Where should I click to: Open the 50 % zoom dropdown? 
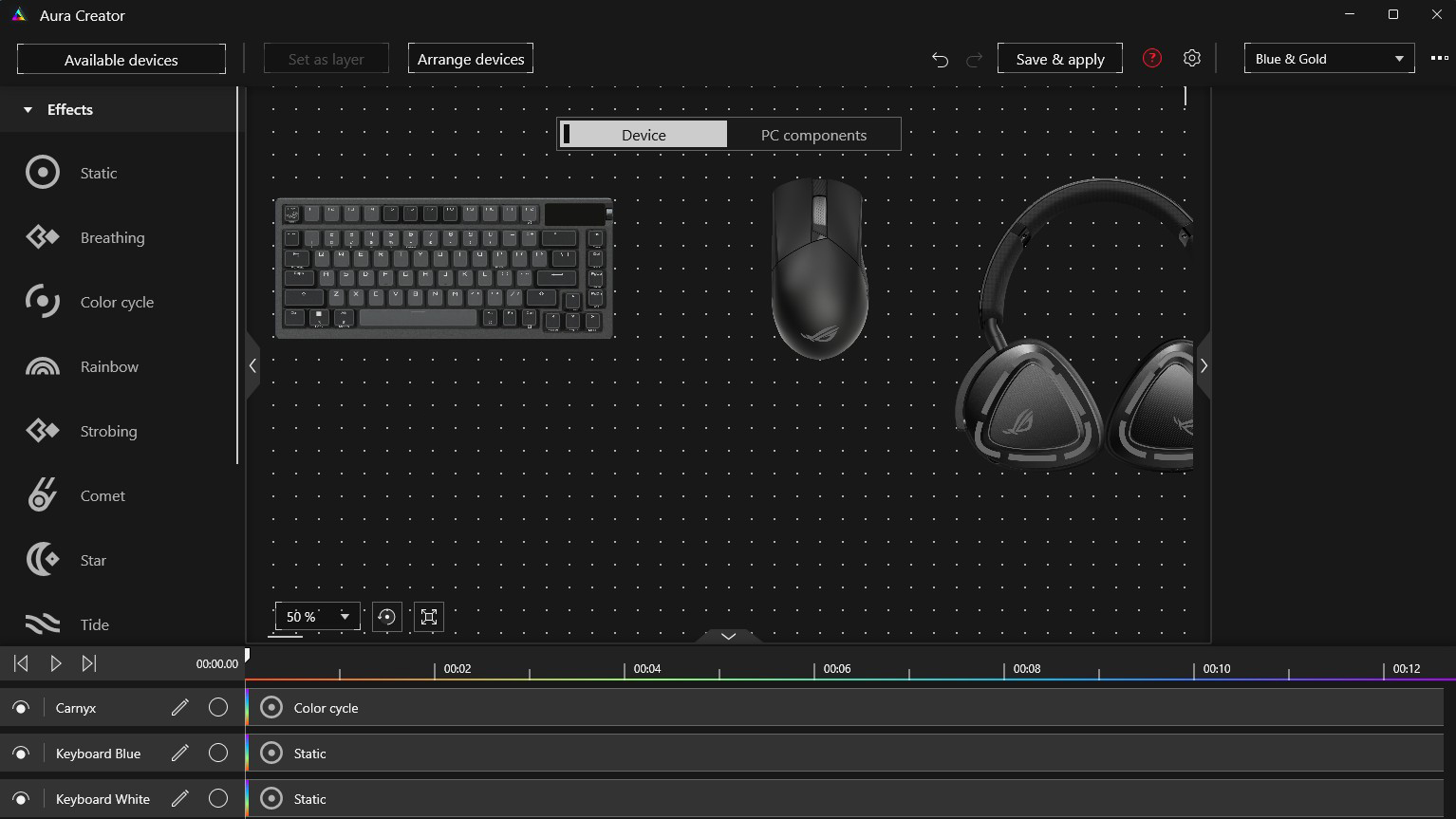[x=317, y=616]
